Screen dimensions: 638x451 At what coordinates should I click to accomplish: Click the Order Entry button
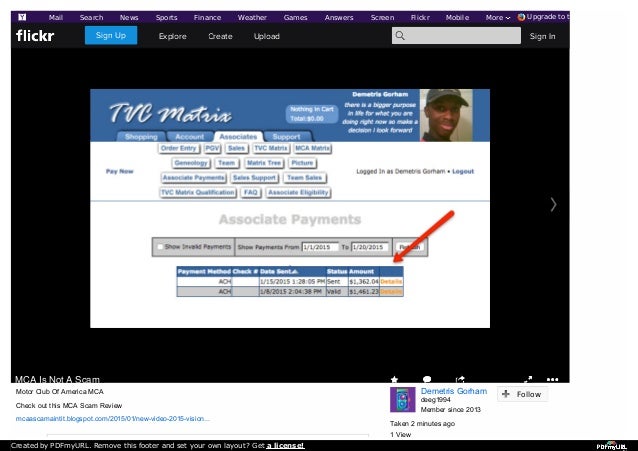pyautogui.click(x=179, y=148)
